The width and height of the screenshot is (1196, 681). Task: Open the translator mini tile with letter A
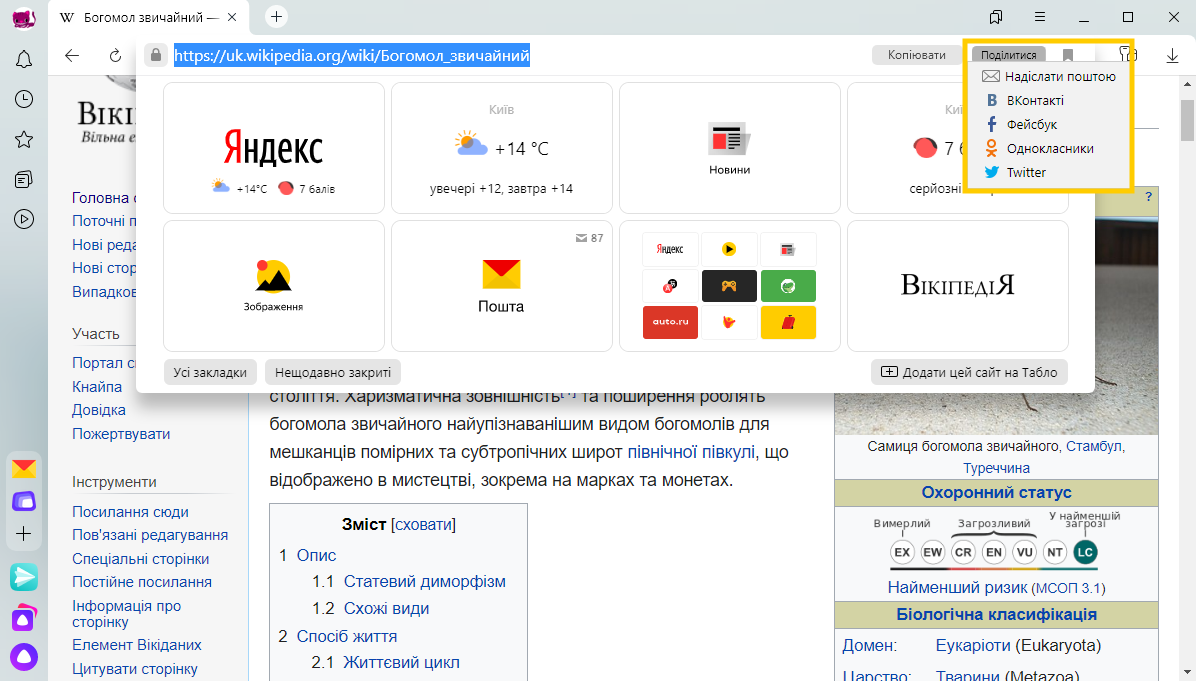point(670,286)
